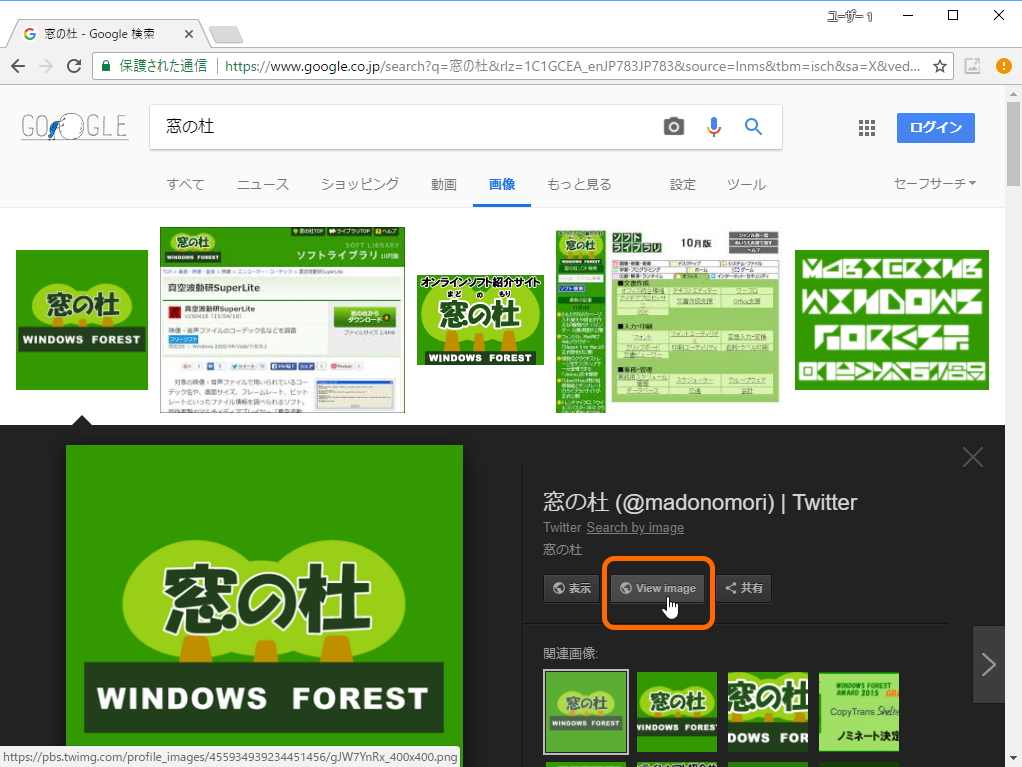Open the セーフサーチ filter dropdown
The image size is (1022, 767).
click(x=934, y=184)
